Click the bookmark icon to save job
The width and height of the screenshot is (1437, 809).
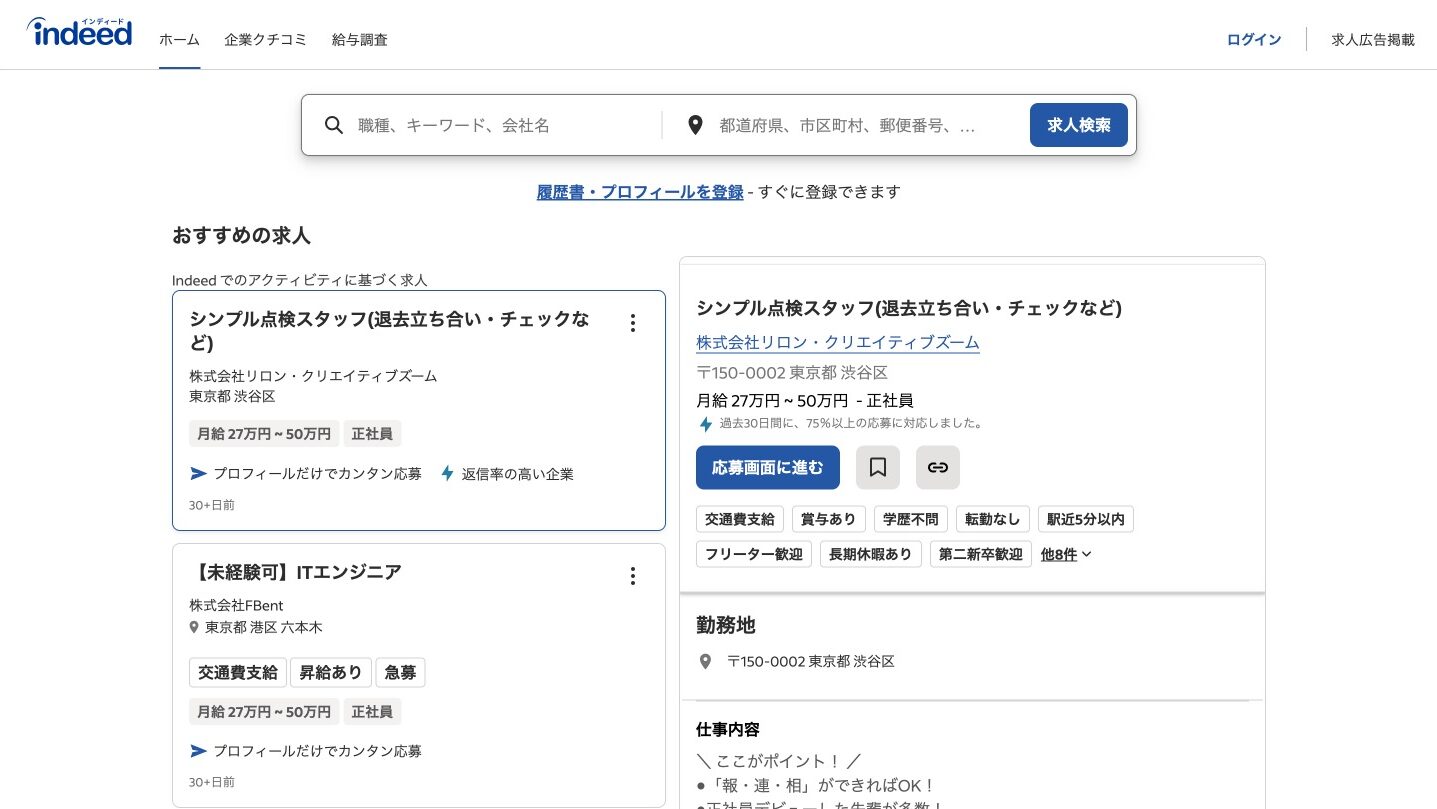tap(877, 467)
